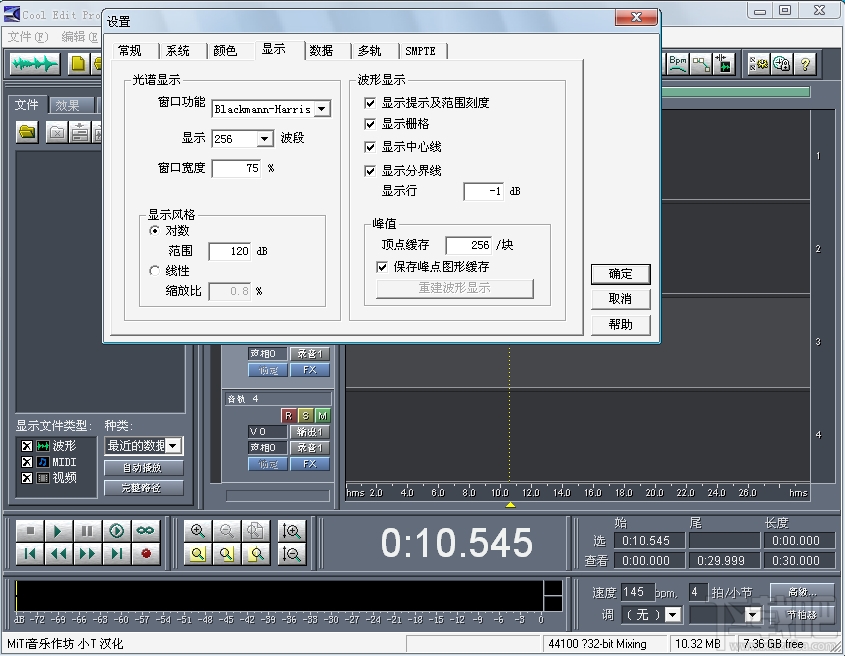Viewport: 845px width, 656px height.
Task: Switch to the SMPTE settings tab
Action: pyautogui.click(x=421, y=50)
